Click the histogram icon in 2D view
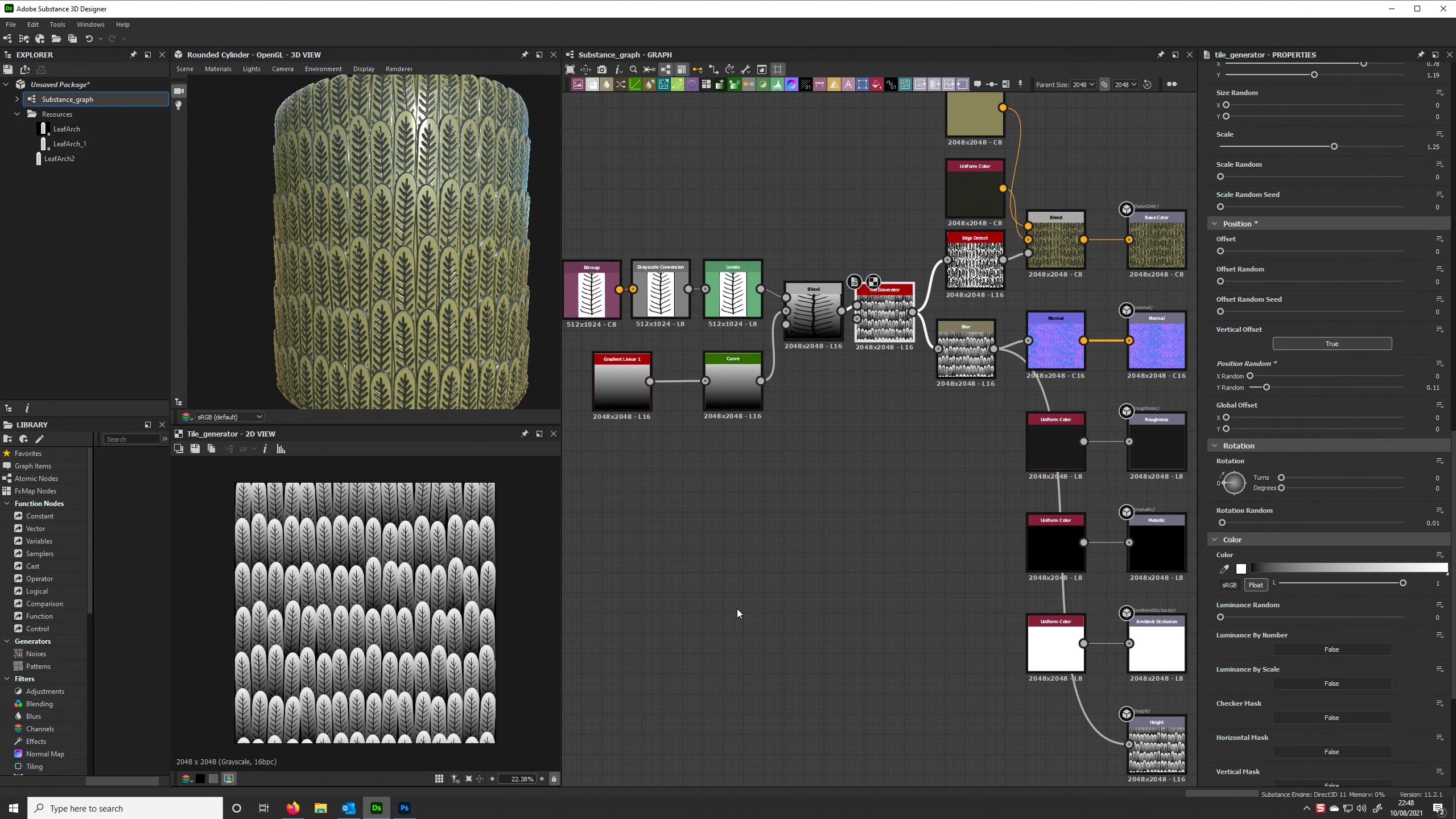The width and height of the screenshot is (1456, 819). pos(281,449)
